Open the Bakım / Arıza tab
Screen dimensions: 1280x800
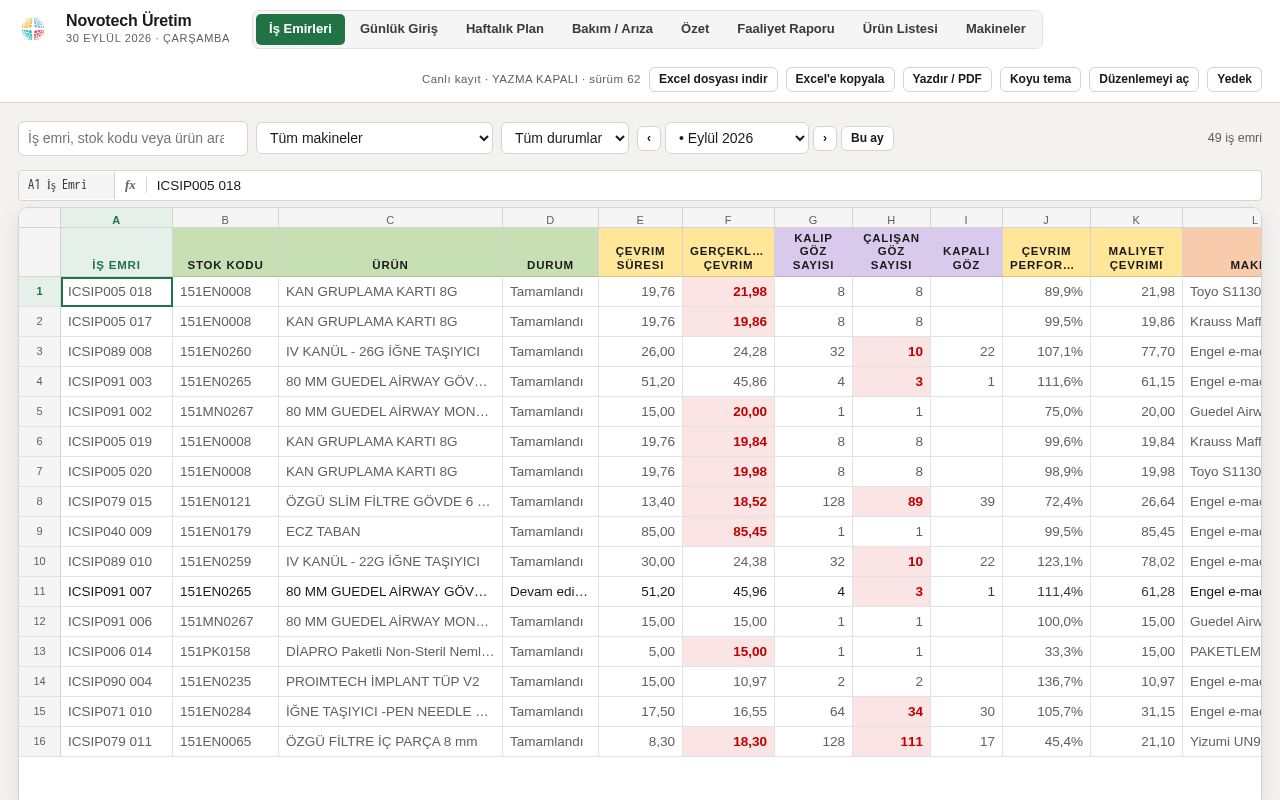tap(612, 29)
